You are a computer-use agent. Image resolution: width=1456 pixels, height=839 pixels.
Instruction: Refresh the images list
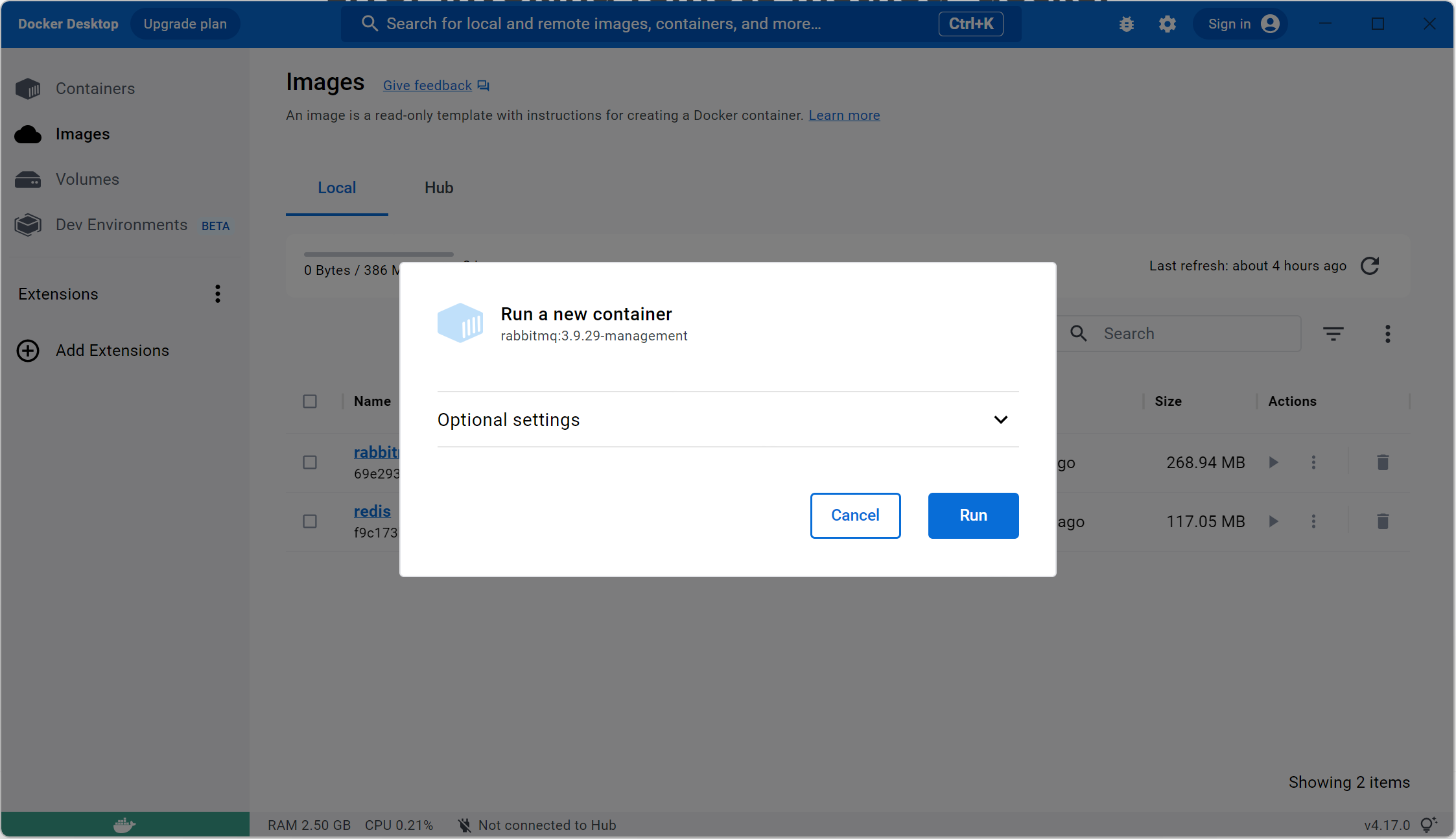click(1370, 266)
